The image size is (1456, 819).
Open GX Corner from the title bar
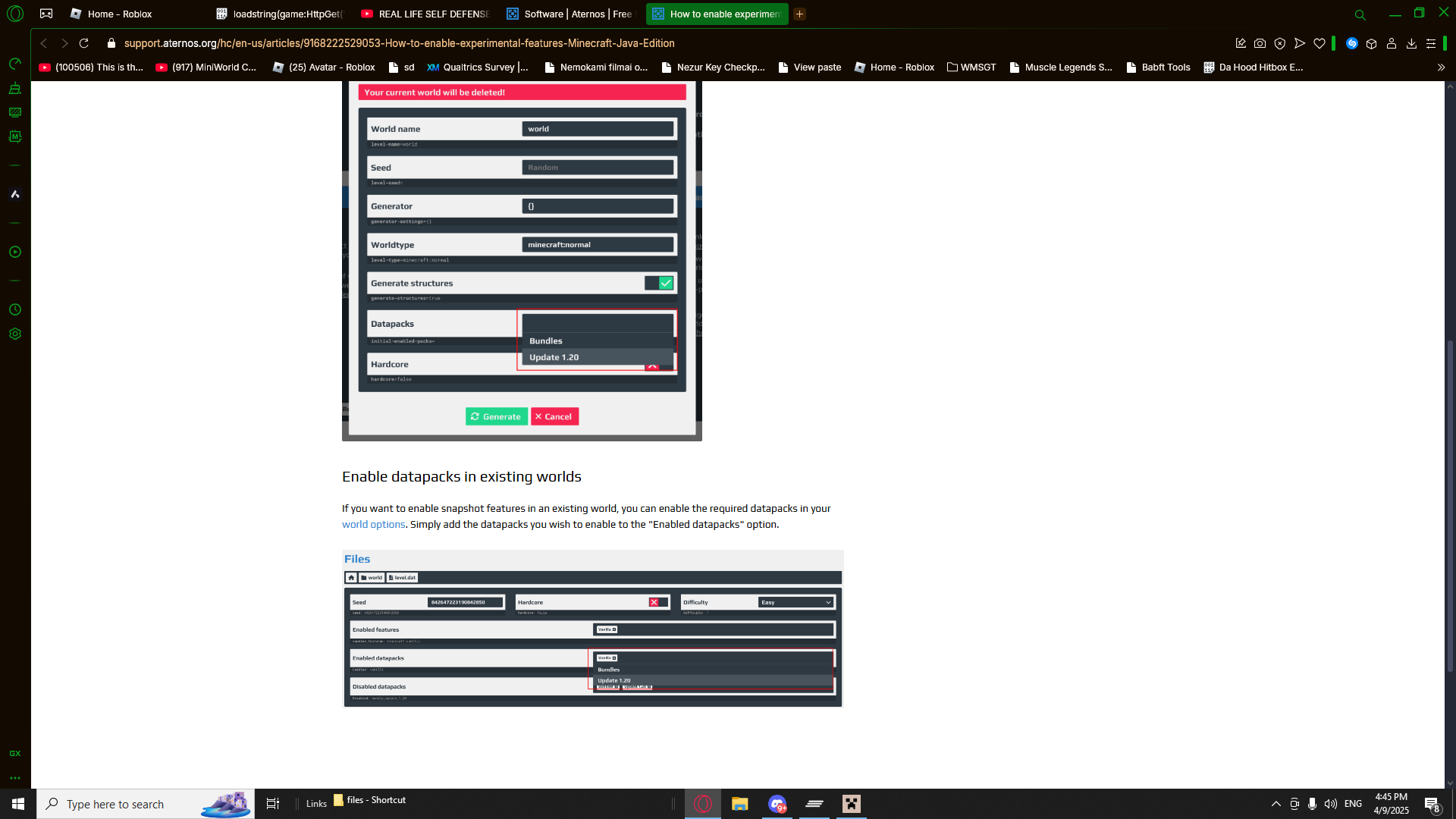pyautogui.click(x=46, y=14)
